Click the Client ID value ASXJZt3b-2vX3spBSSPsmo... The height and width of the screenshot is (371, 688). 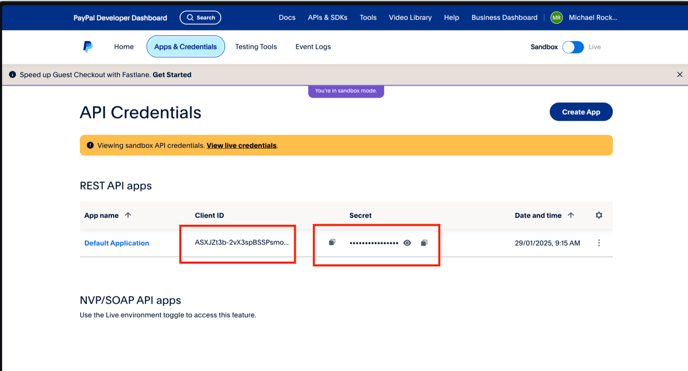(242, 242)
